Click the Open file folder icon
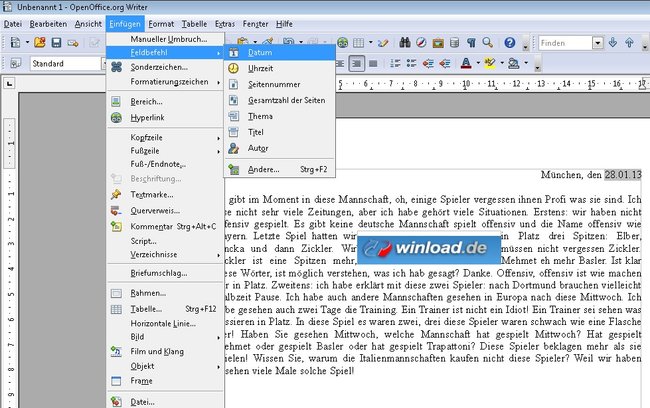Image resolution: width=650 pixels, height=408 pixels. click(x=40, y=42)
